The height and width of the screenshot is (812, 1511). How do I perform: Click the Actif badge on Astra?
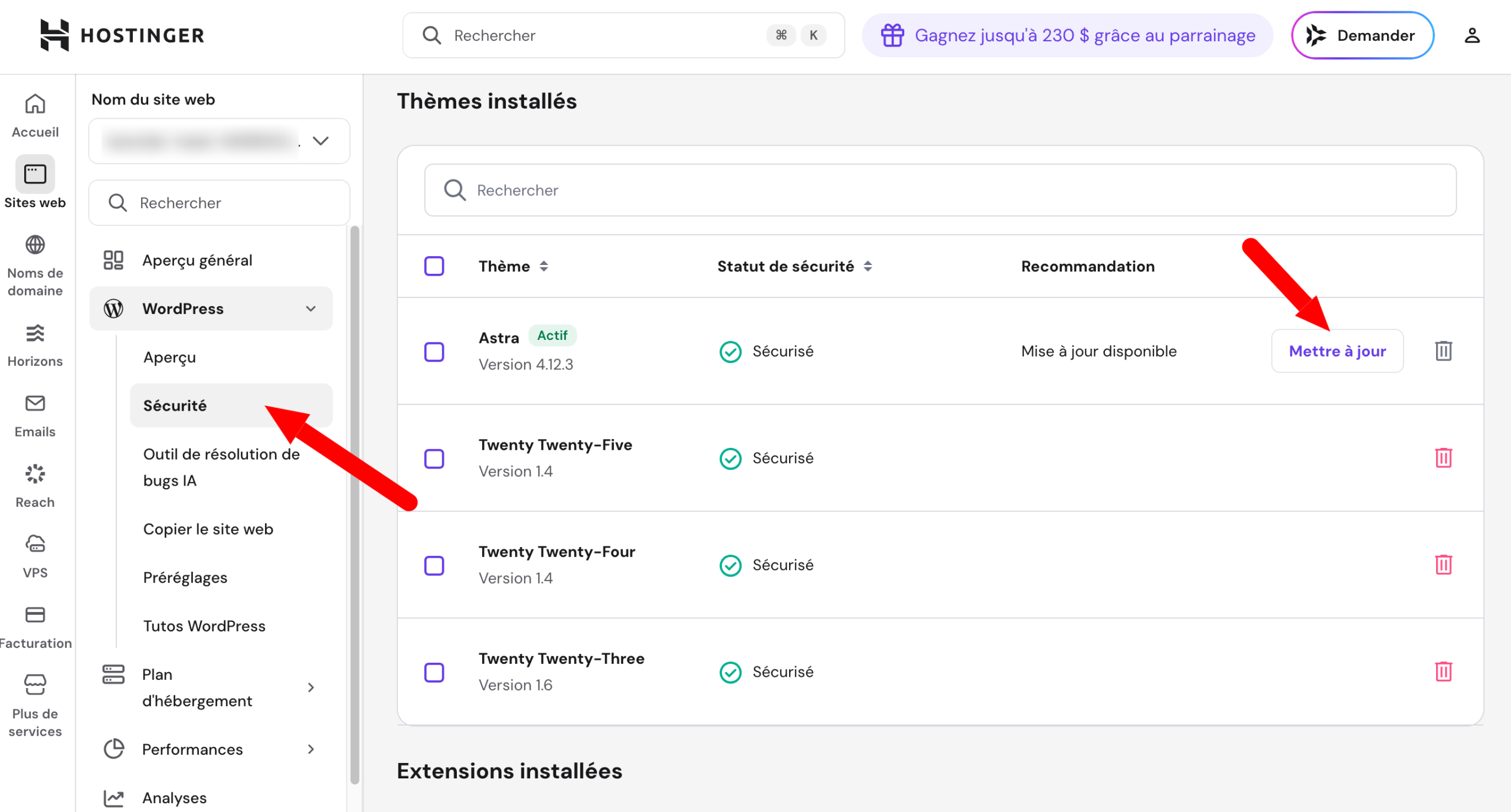click(552, 336)
